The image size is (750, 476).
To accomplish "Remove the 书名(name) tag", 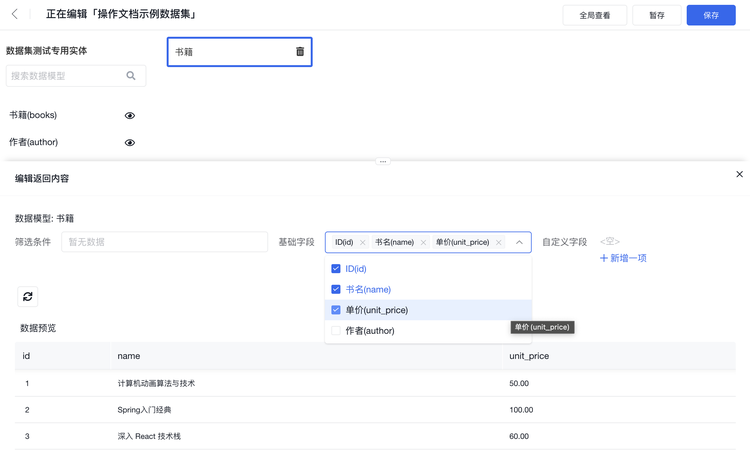I will point(423,243).
